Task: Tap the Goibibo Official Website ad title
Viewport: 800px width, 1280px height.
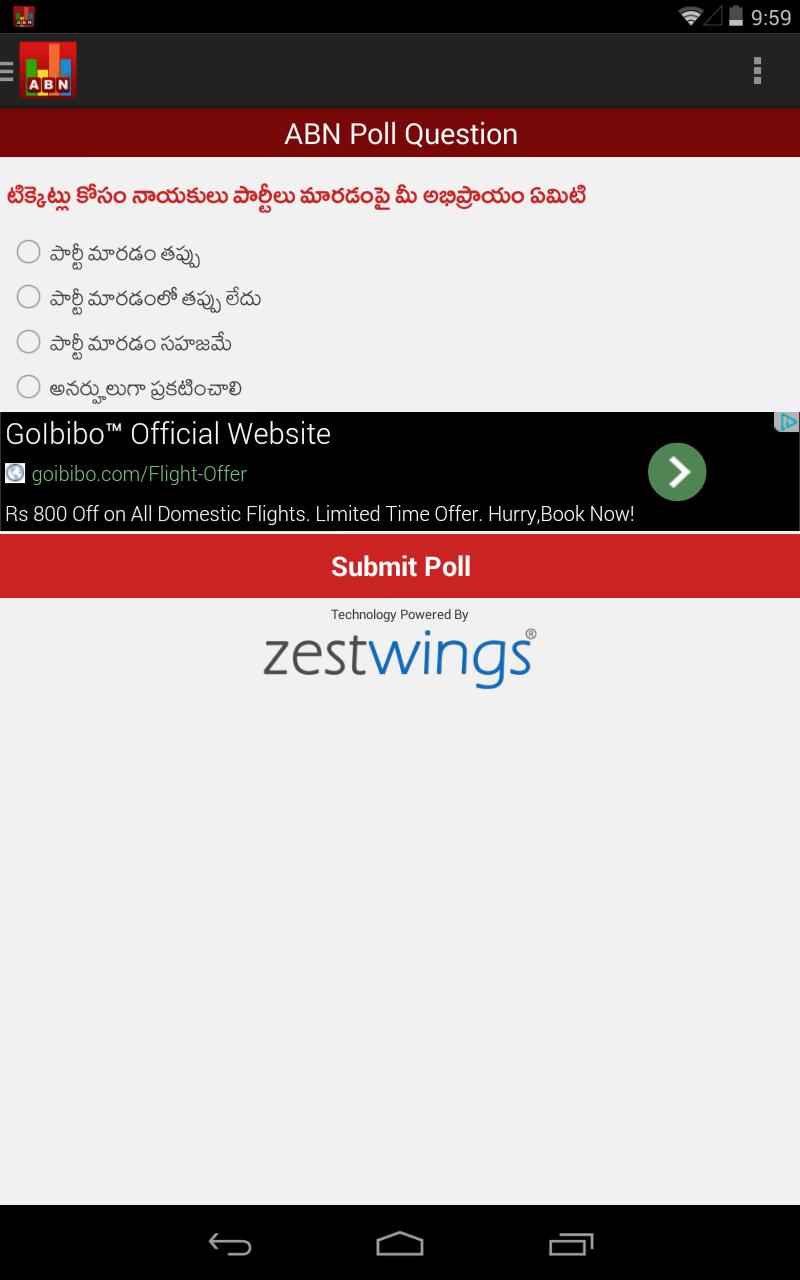Action: point(168,433)
